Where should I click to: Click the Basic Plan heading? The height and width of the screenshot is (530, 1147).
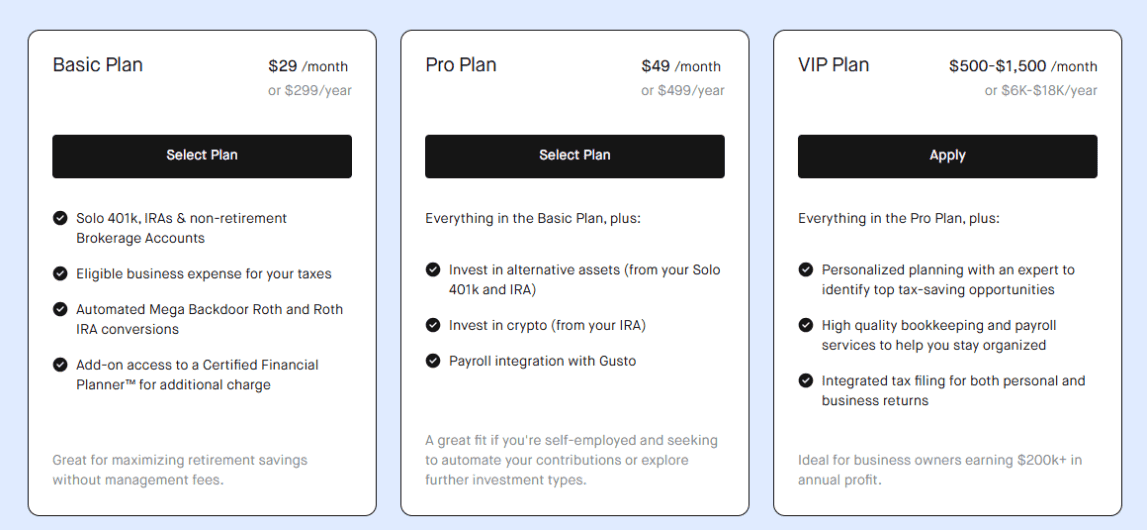point(97,65)
